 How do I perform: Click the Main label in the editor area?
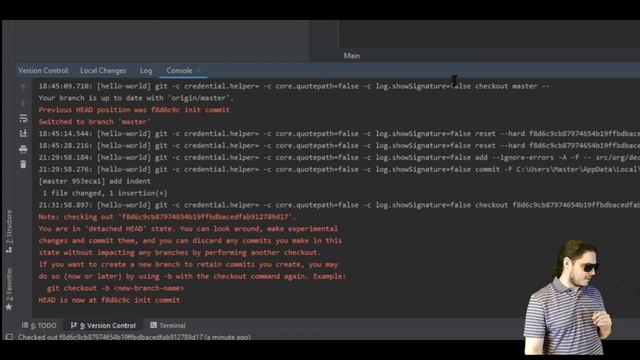[352, 56]
